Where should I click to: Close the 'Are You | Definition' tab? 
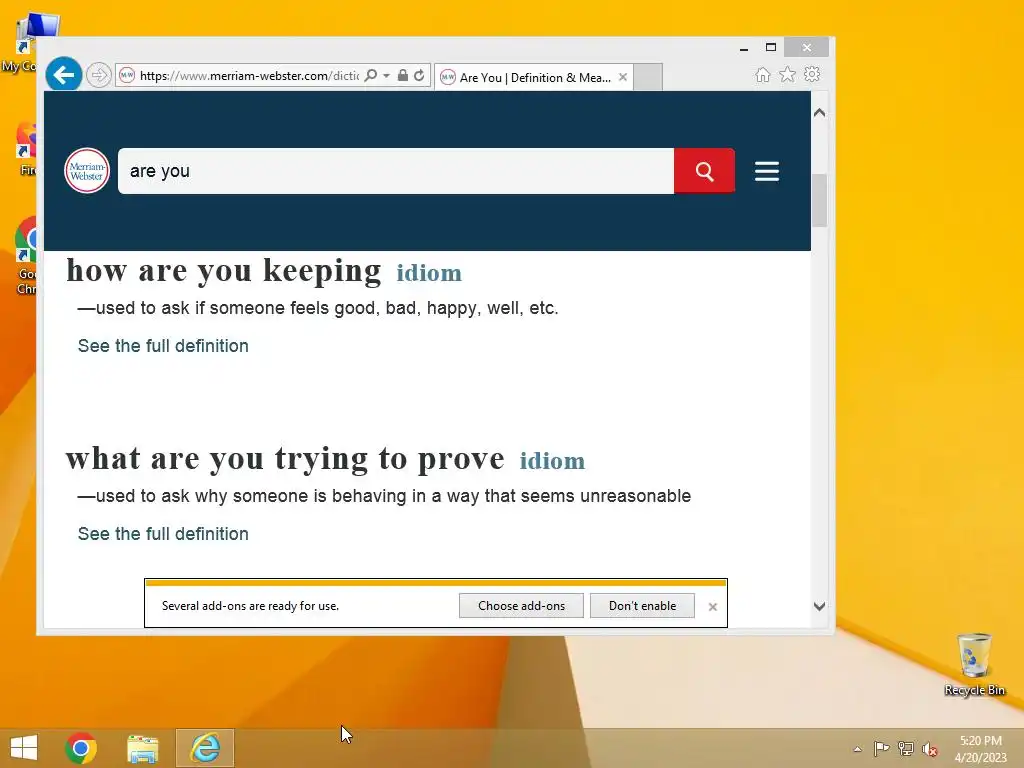click(623, 77)
